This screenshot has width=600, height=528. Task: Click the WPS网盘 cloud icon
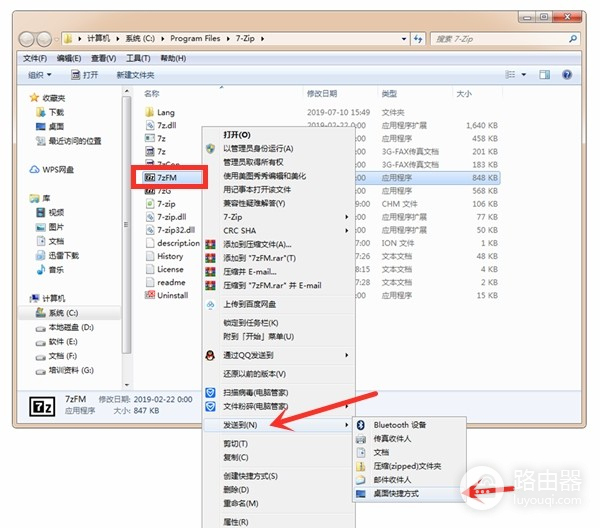pyautogui.click(x=34, y=169)
